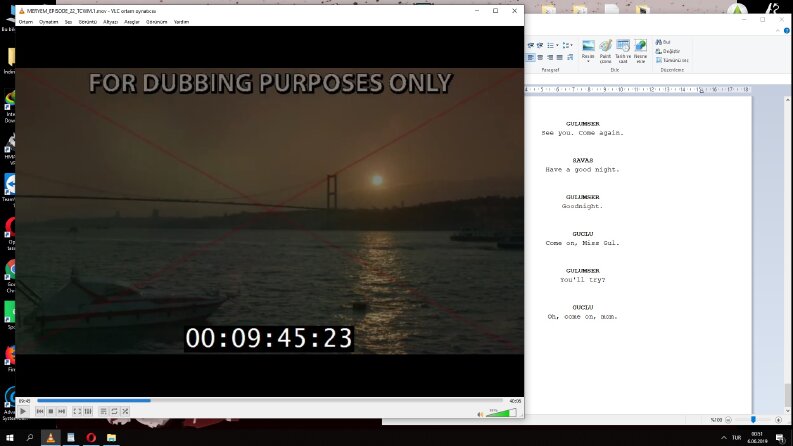
Task: Show the VLC playlist
Action: click(103, 412)
